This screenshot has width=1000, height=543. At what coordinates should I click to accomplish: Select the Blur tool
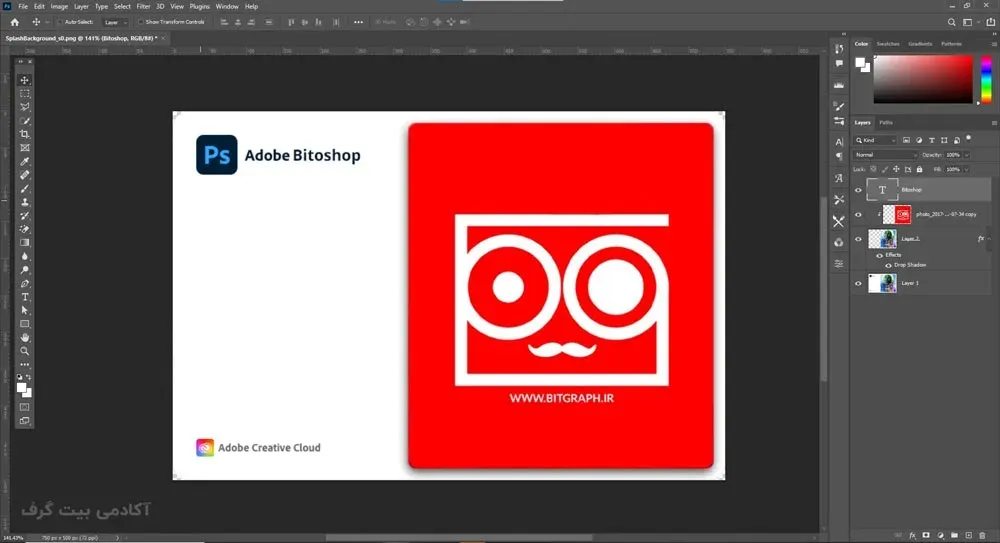point(24,257)
